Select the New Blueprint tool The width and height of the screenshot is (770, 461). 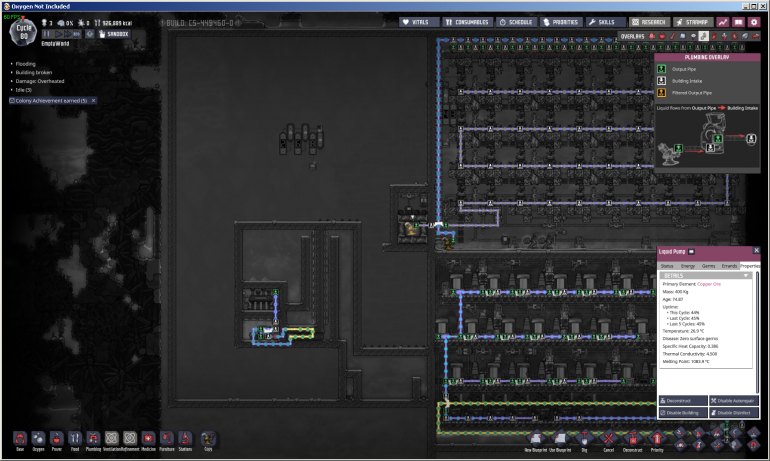535,439
